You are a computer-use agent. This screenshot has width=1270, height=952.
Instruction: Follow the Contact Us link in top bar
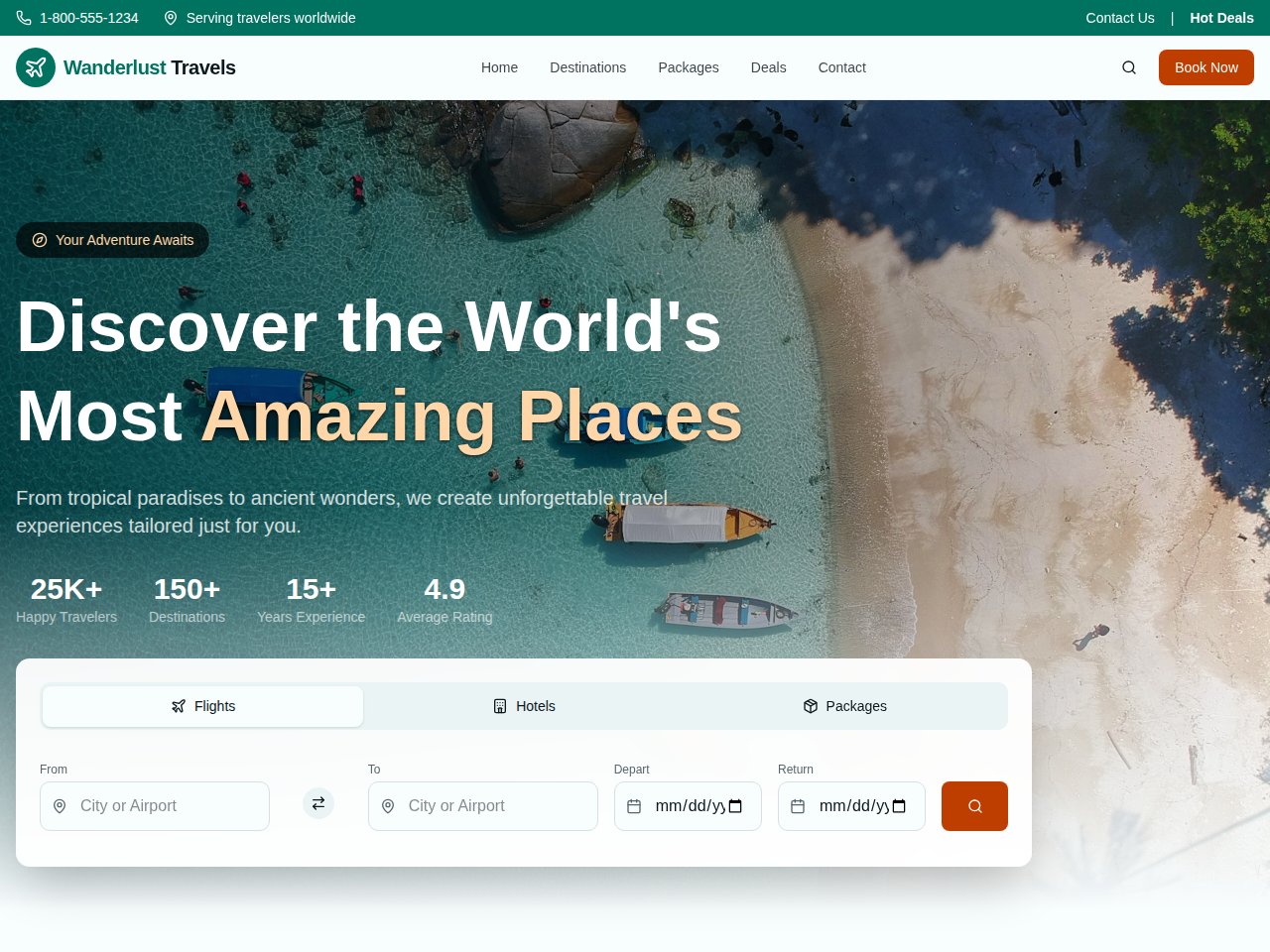pyautogui.click(x=1120, y=18)
